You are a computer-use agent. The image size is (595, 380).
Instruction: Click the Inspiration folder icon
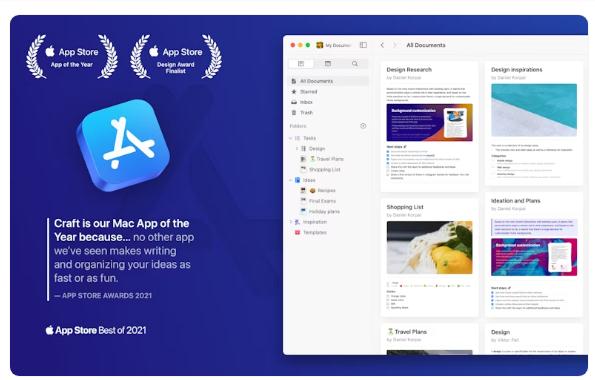298,222
